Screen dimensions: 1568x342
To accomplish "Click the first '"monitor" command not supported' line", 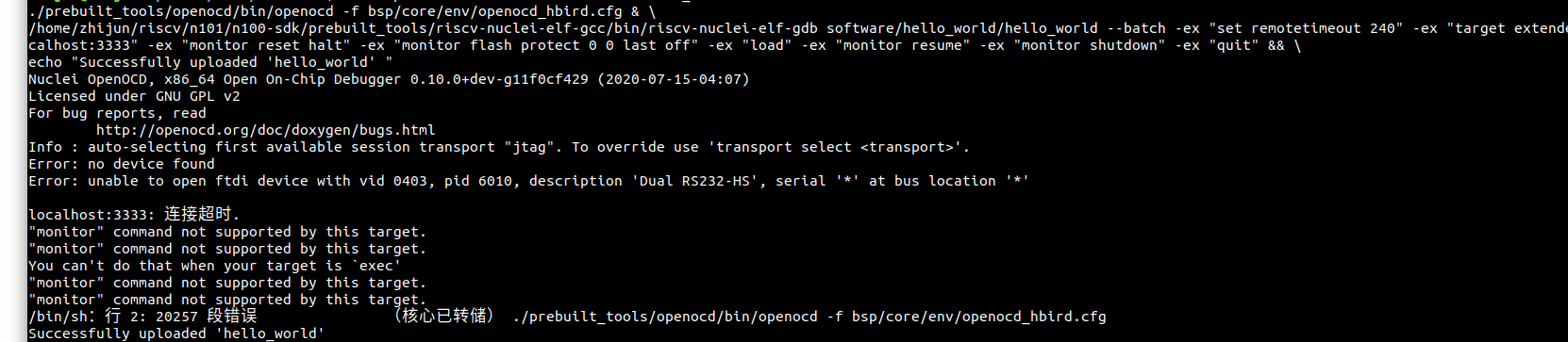I will pos(227,232).
